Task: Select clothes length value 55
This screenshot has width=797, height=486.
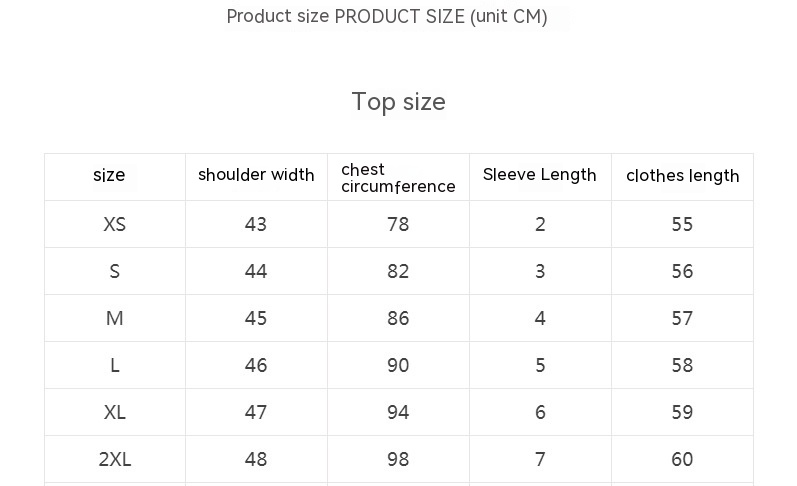Action: coord(682,224)
